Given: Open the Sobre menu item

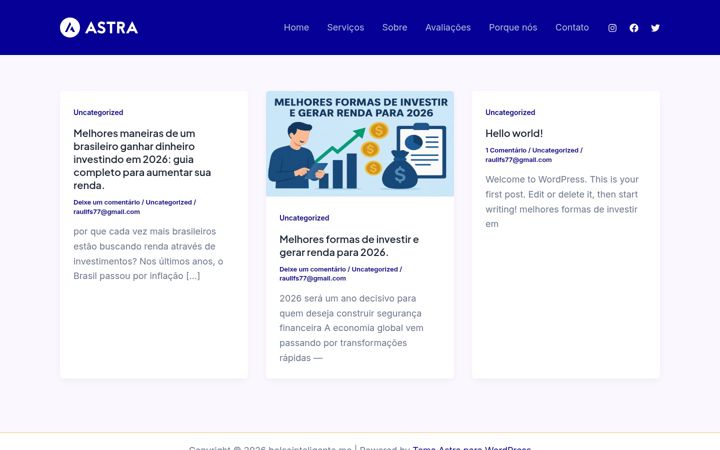Looking at the screenshot, I should coord(394,28).
